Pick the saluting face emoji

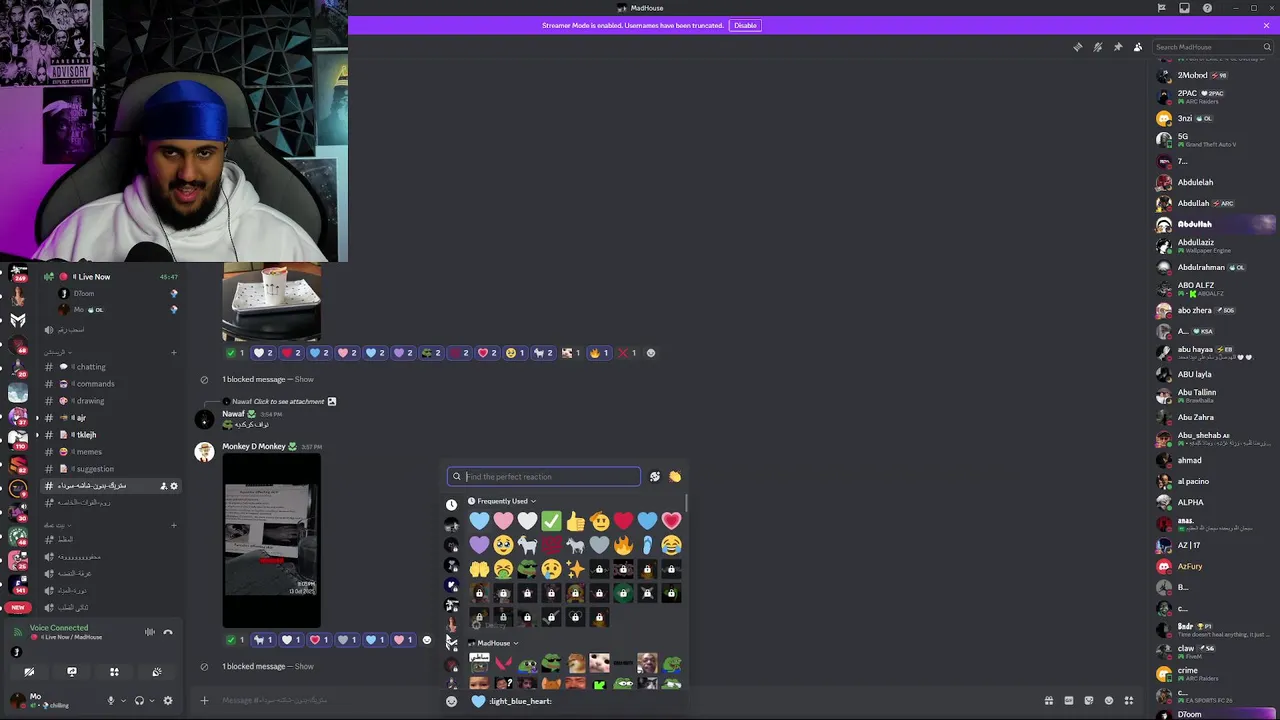[x=599, y=521]
